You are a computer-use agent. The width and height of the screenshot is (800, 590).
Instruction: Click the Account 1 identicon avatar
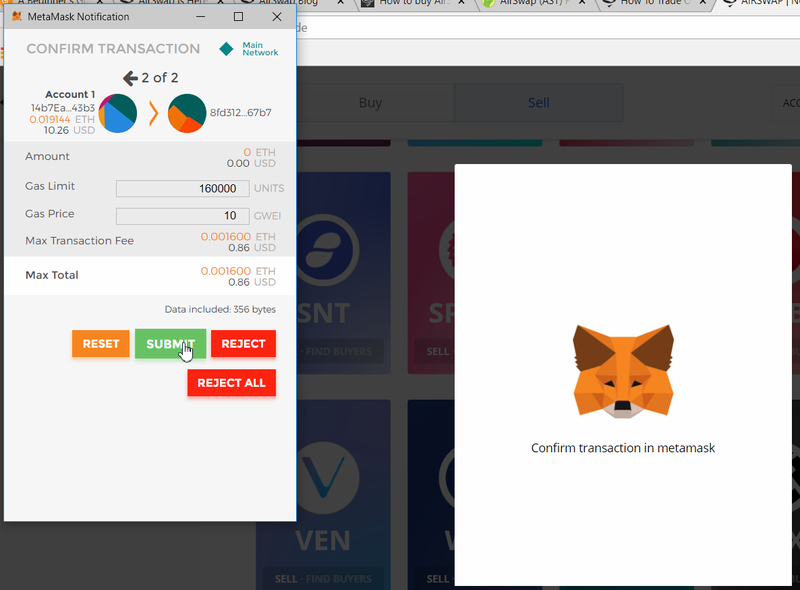click(x=118, y=113)
